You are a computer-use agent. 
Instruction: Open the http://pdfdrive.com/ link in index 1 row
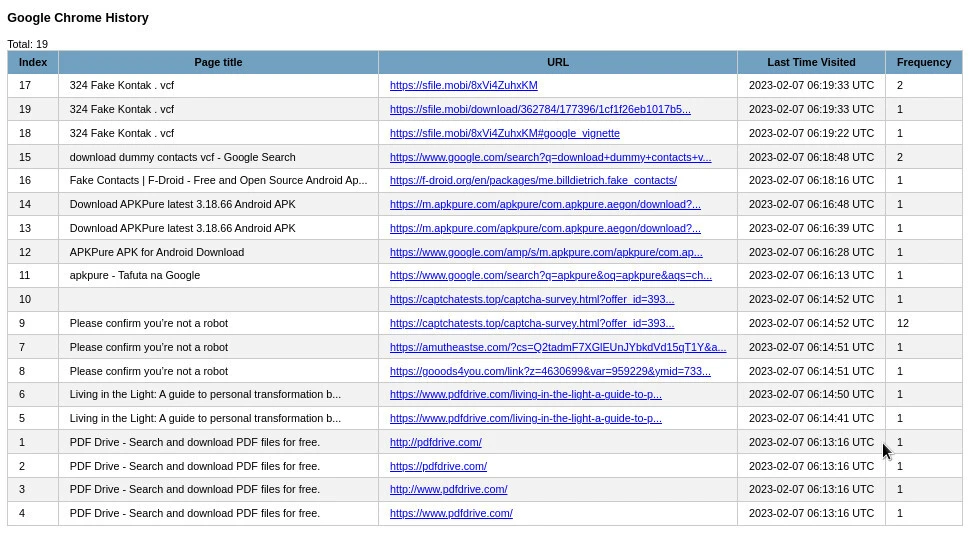(435, 442)
